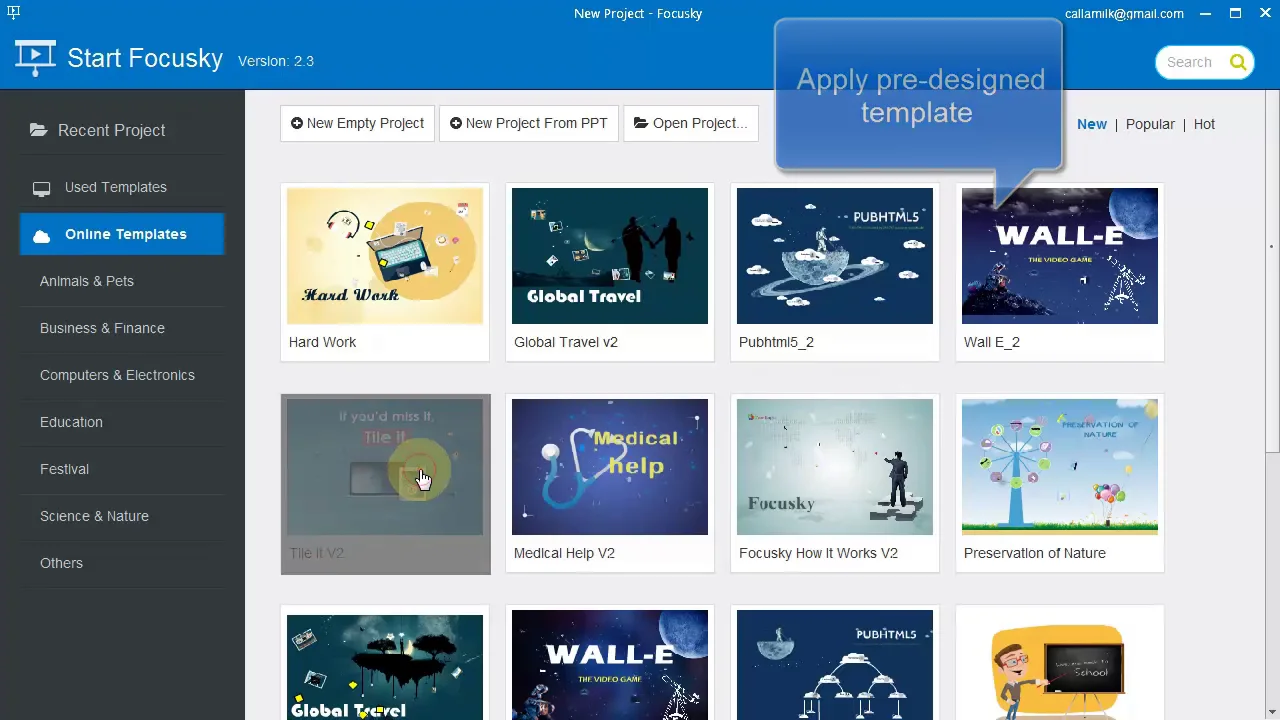Click the Focusky presentation logo icon
Viewport: 1280px width, 720px height.
pyautogui.click(x=35, y=58)
